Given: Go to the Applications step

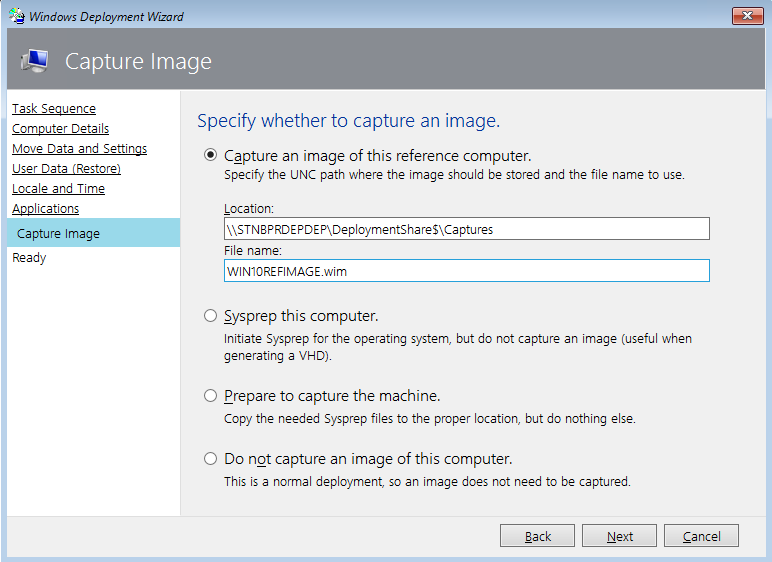Looking at the screenshot, I should tap(45, 209).
